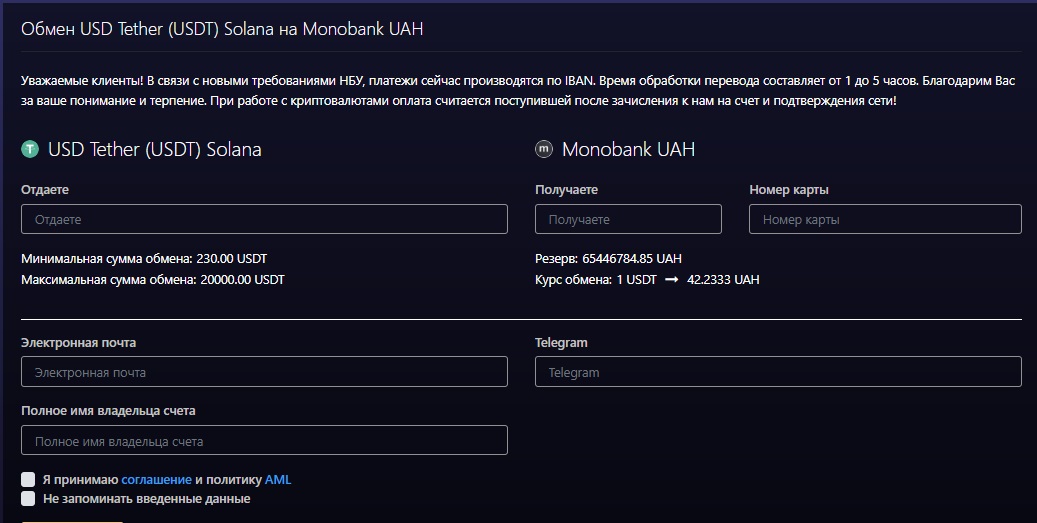The height and width of the screenshot is (523, 1037).
Task: Open the AML policy link
Action: [x=278, y=480]
